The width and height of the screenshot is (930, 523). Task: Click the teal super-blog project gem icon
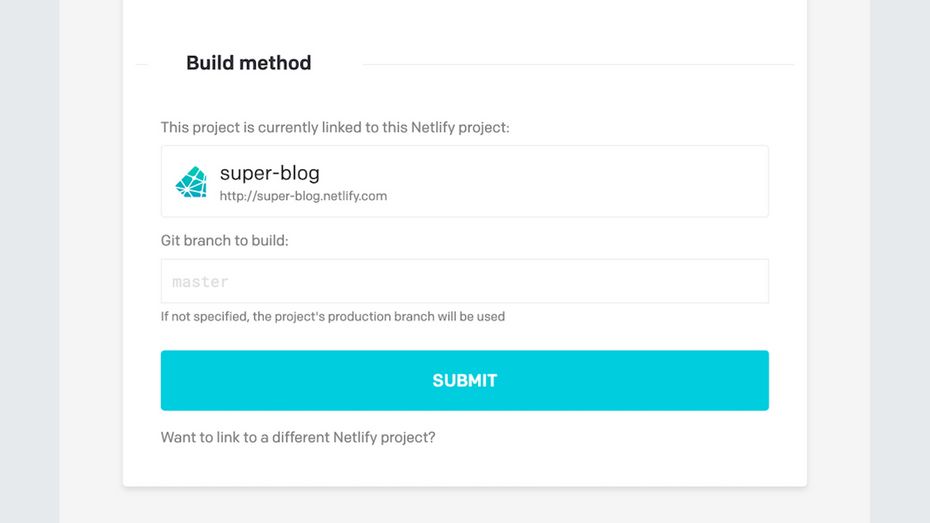point(191,182)
